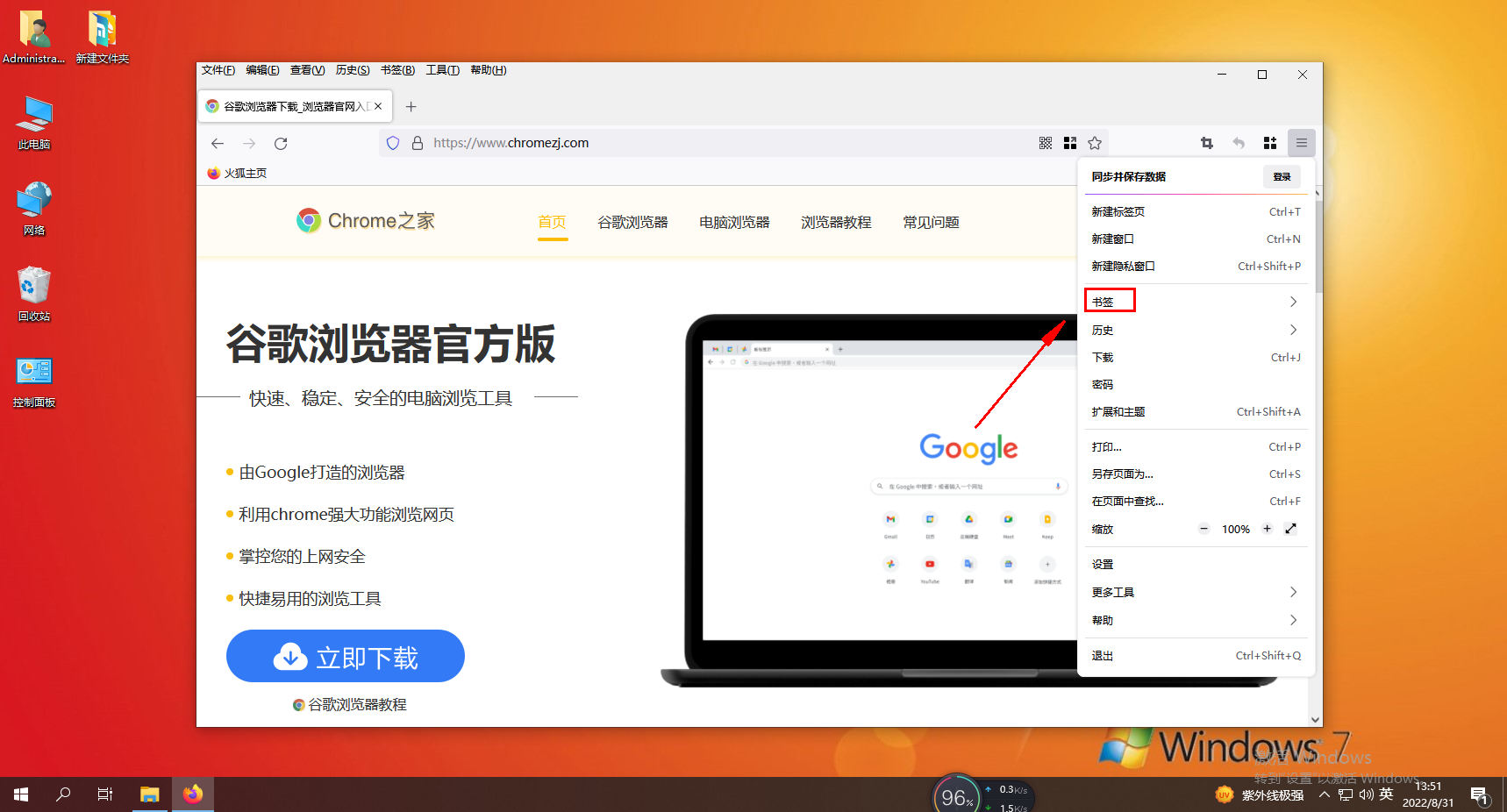Close the 谷歌浏览器下载 tab

click(378, 106)
